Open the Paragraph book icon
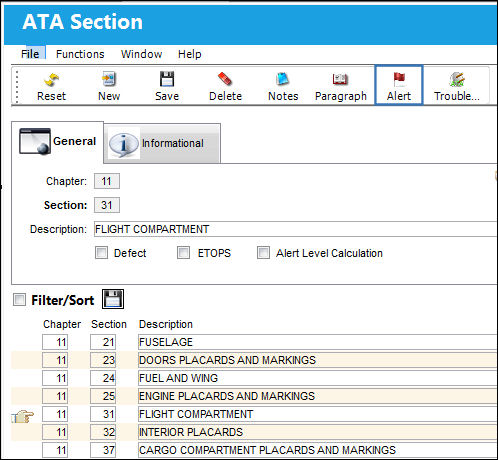498x460 pixels. pos(340,79)
